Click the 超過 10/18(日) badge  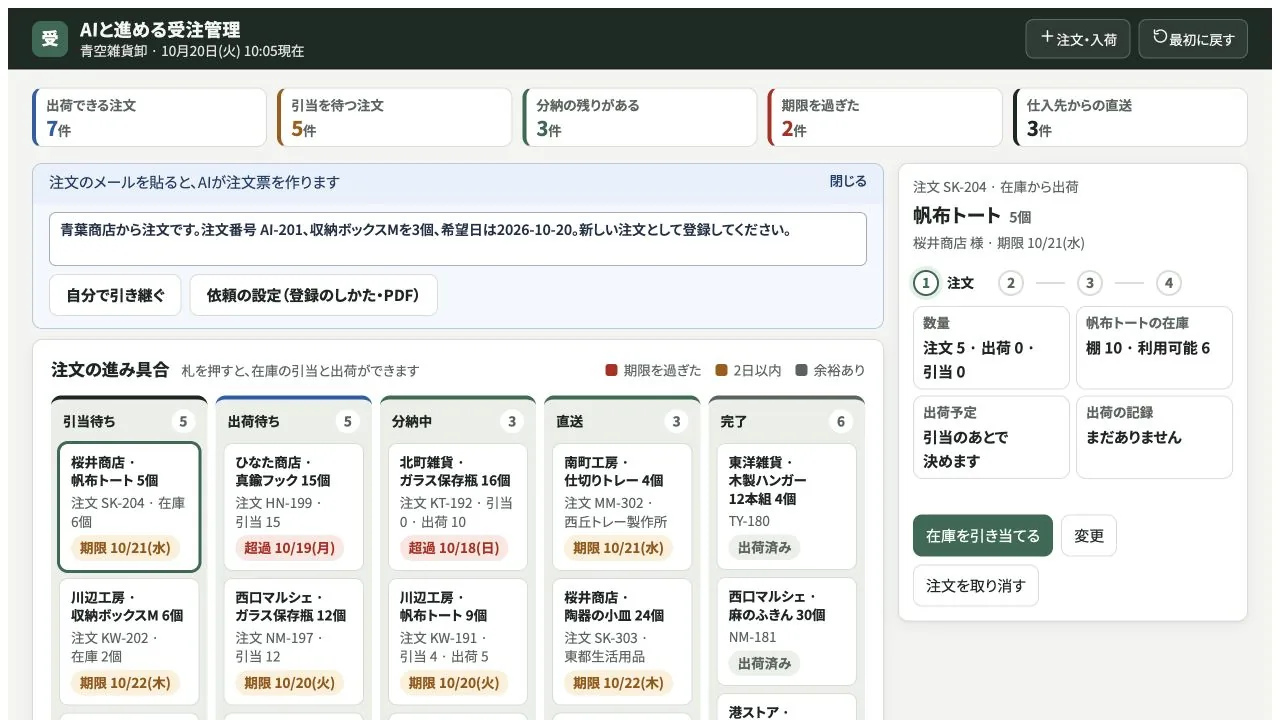click(x=454, y=548)
